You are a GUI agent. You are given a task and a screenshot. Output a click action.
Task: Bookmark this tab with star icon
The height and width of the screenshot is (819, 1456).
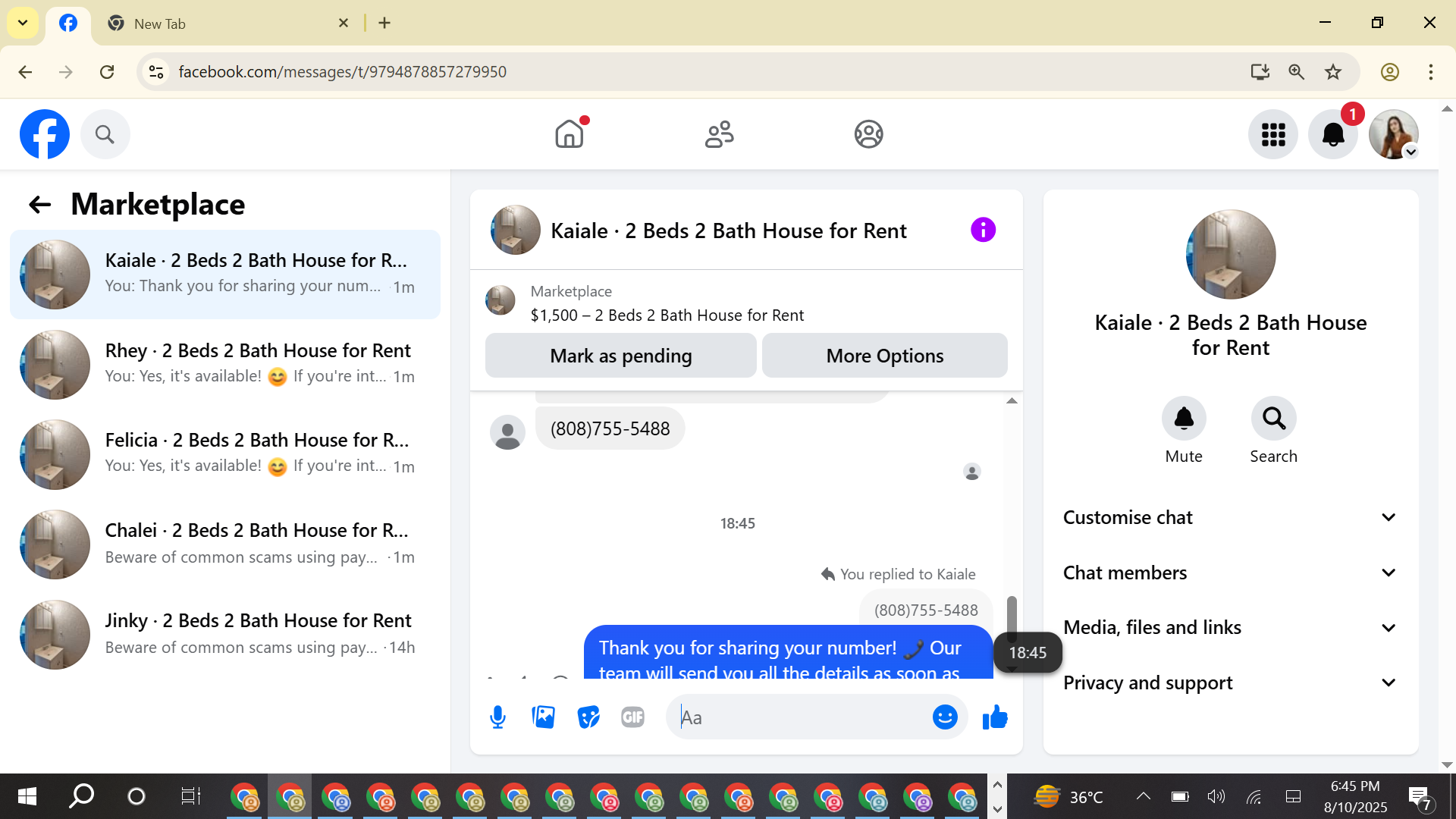[x=1333, y=72]
